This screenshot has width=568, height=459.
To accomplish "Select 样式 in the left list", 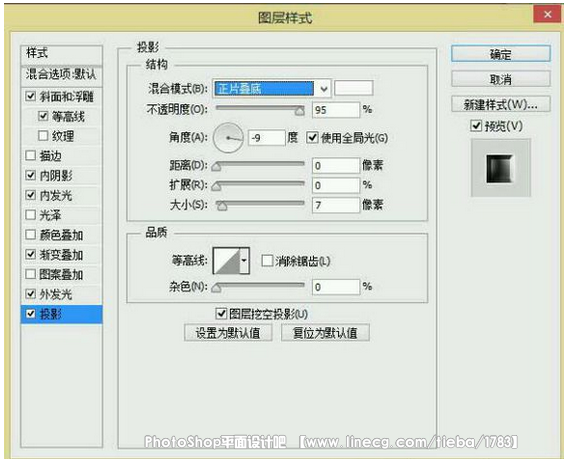I will [62, 54].
